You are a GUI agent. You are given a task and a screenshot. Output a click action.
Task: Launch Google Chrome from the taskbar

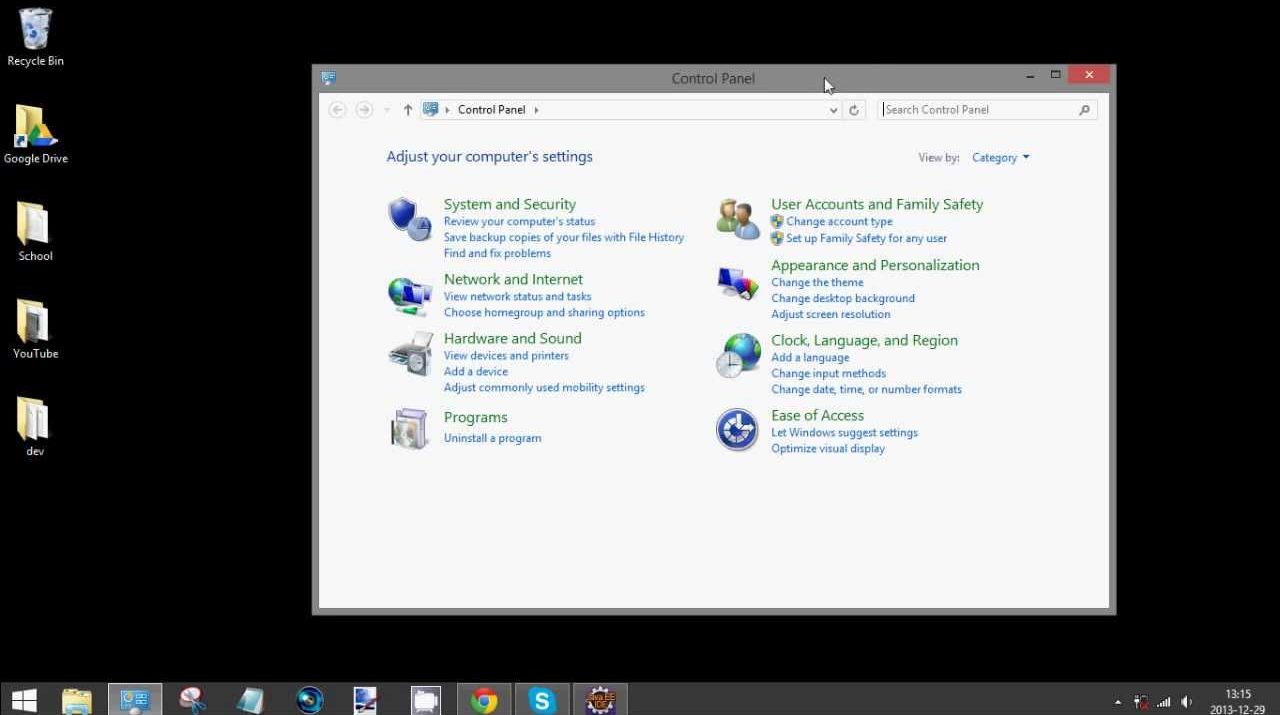point(484,700)
